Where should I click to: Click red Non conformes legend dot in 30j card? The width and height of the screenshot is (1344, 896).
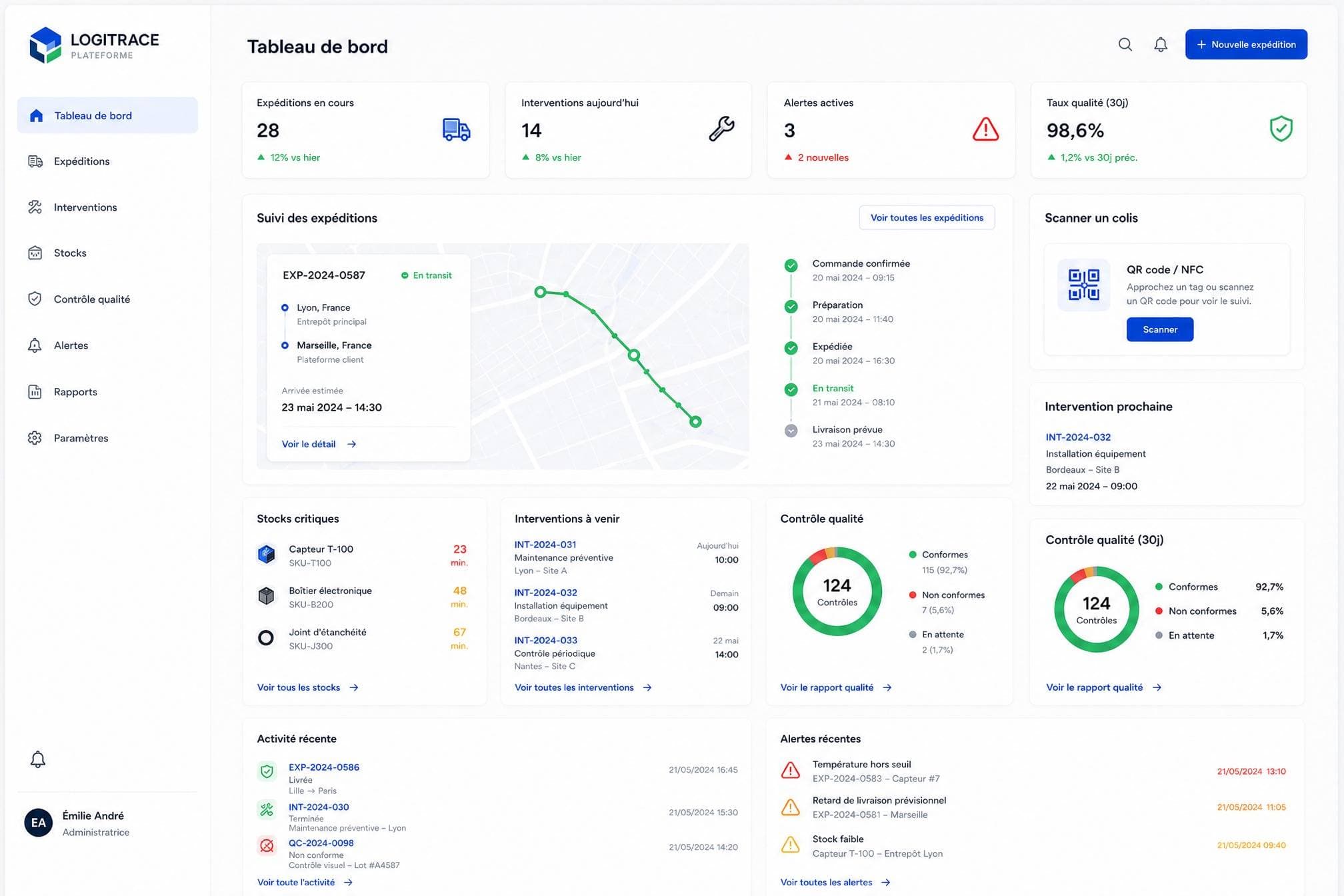coord(1159,611)
